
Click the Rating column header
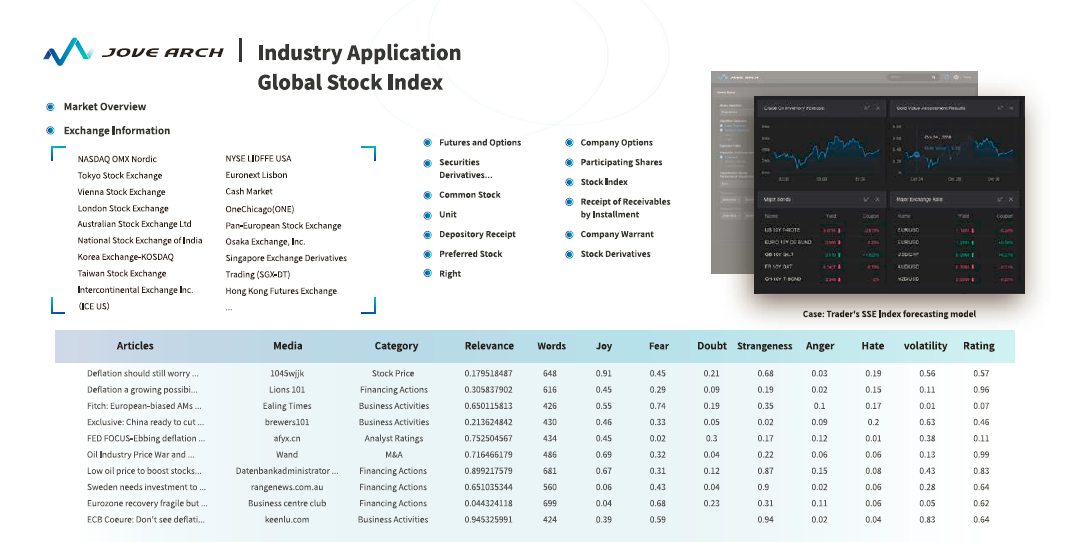tap(979, 346)
